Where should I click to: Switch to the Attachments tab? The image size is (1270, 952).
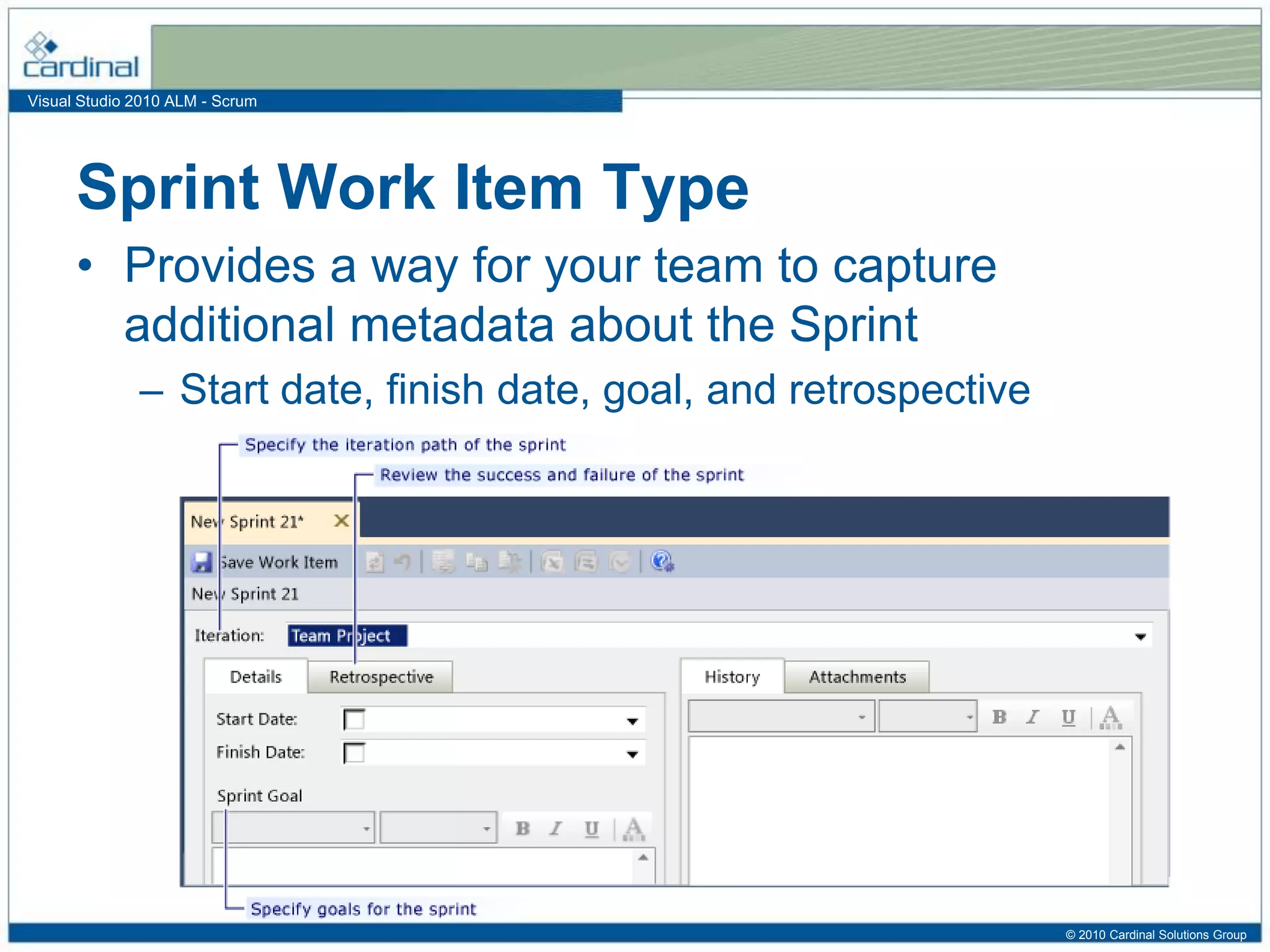click(857, 677)
